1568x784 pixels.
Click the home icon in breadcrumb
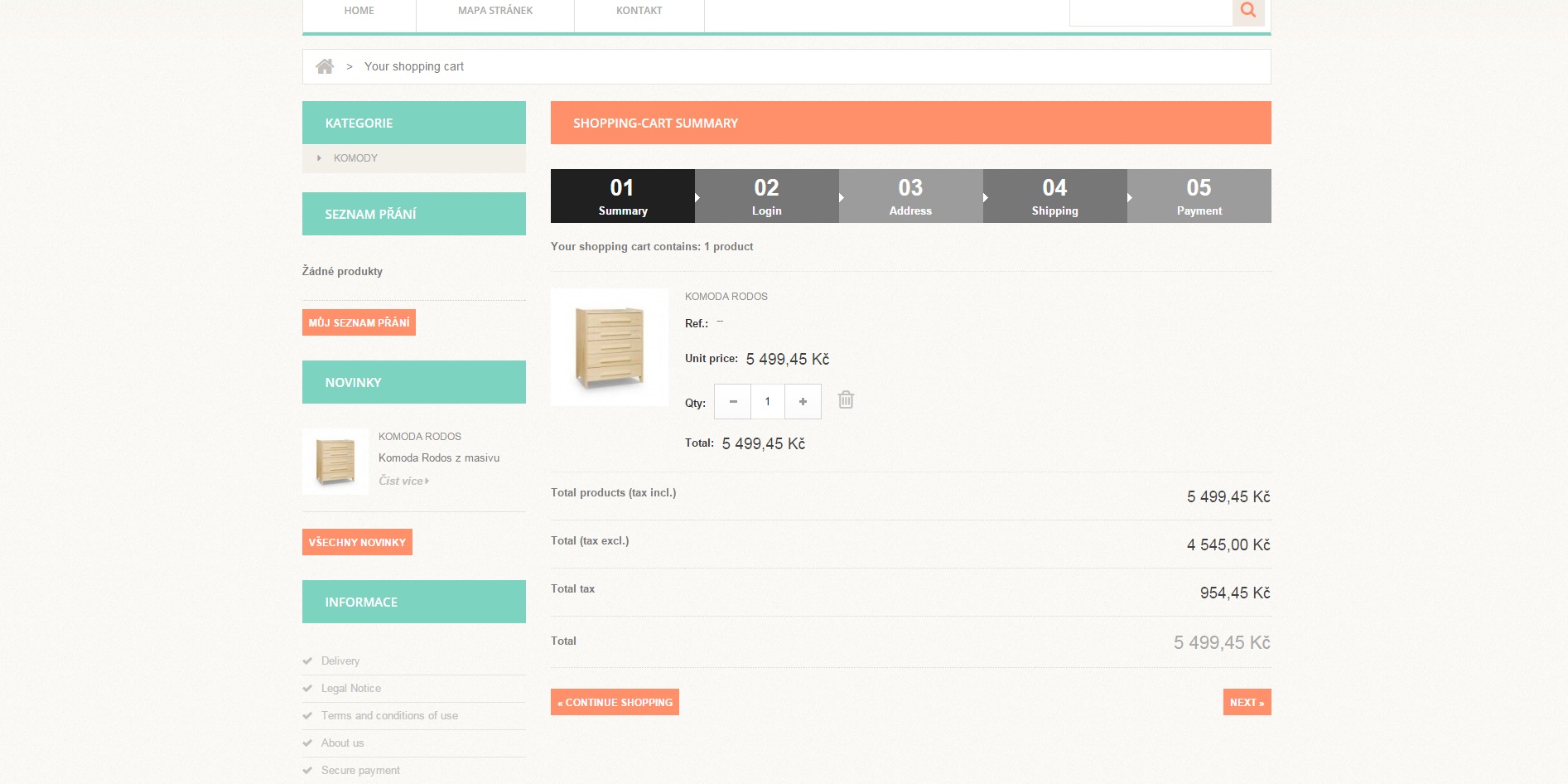325,66
